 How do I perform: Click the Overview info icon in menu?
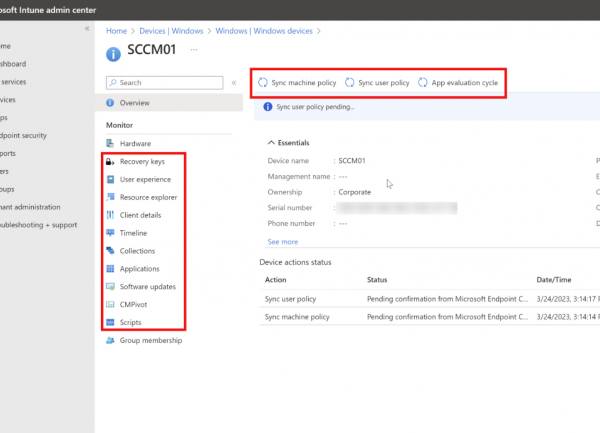click(x=110, y=103)
